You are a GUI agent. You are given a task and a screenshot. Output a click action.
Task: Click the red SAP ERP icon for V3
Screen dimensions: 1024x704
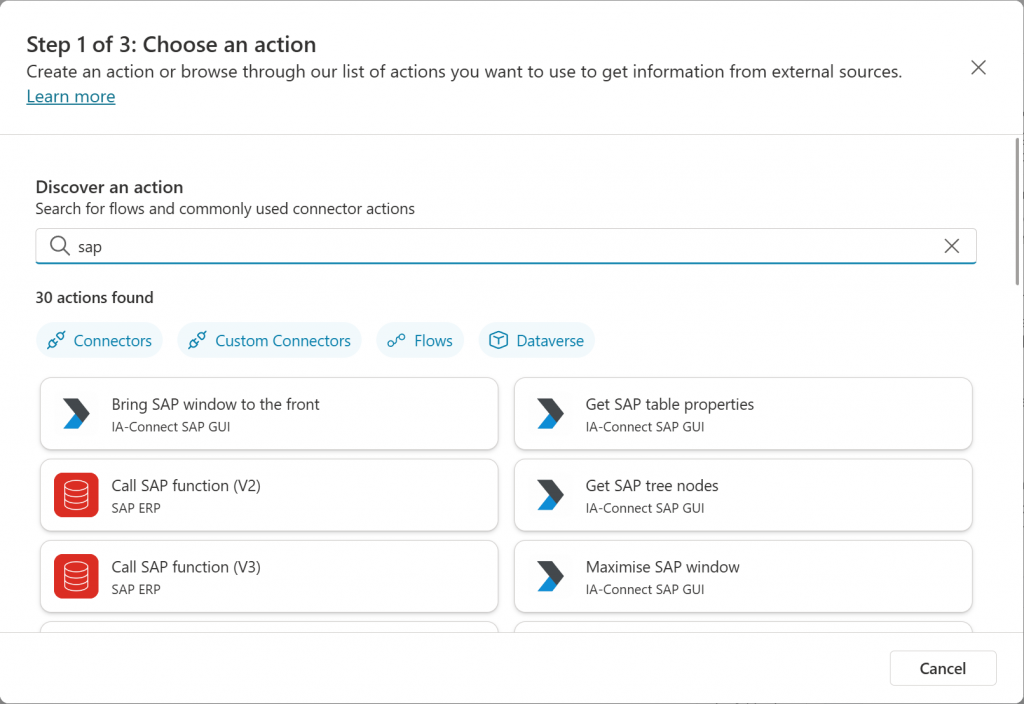click(x=76, y=575)
